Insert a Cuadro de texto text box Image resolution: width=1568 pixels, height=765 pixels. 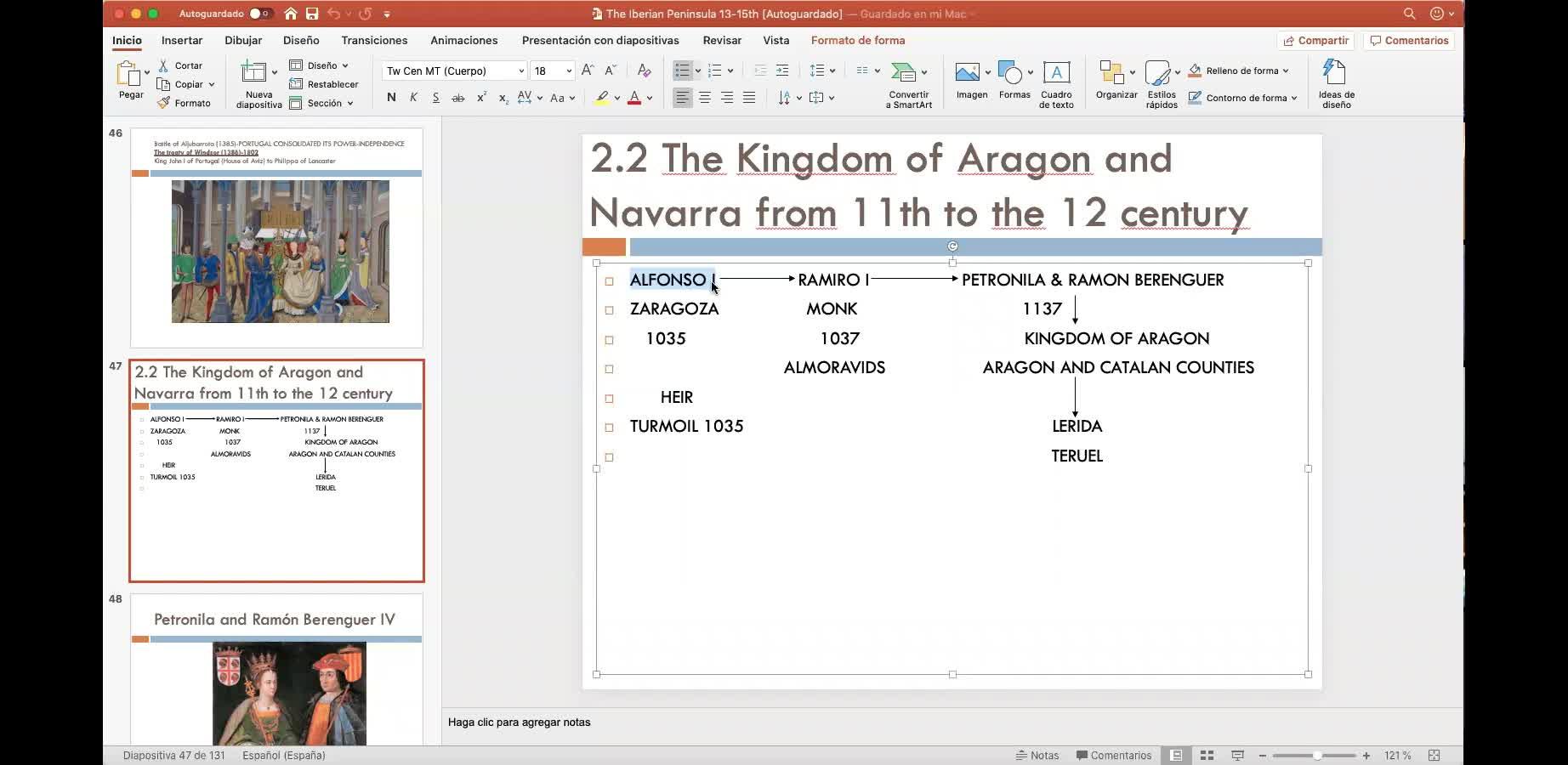pos(1056,73)
